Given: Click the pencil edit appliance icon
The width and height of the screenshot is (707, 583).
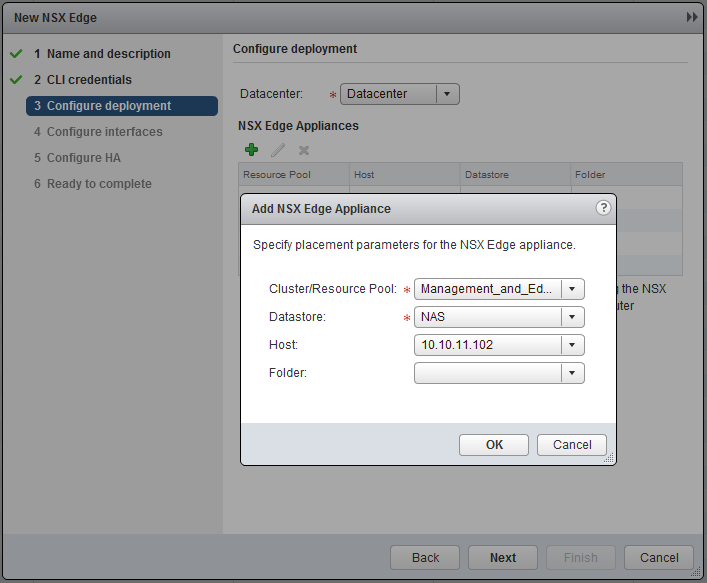Looking at the screenshot, I should [x=278, y=150].
